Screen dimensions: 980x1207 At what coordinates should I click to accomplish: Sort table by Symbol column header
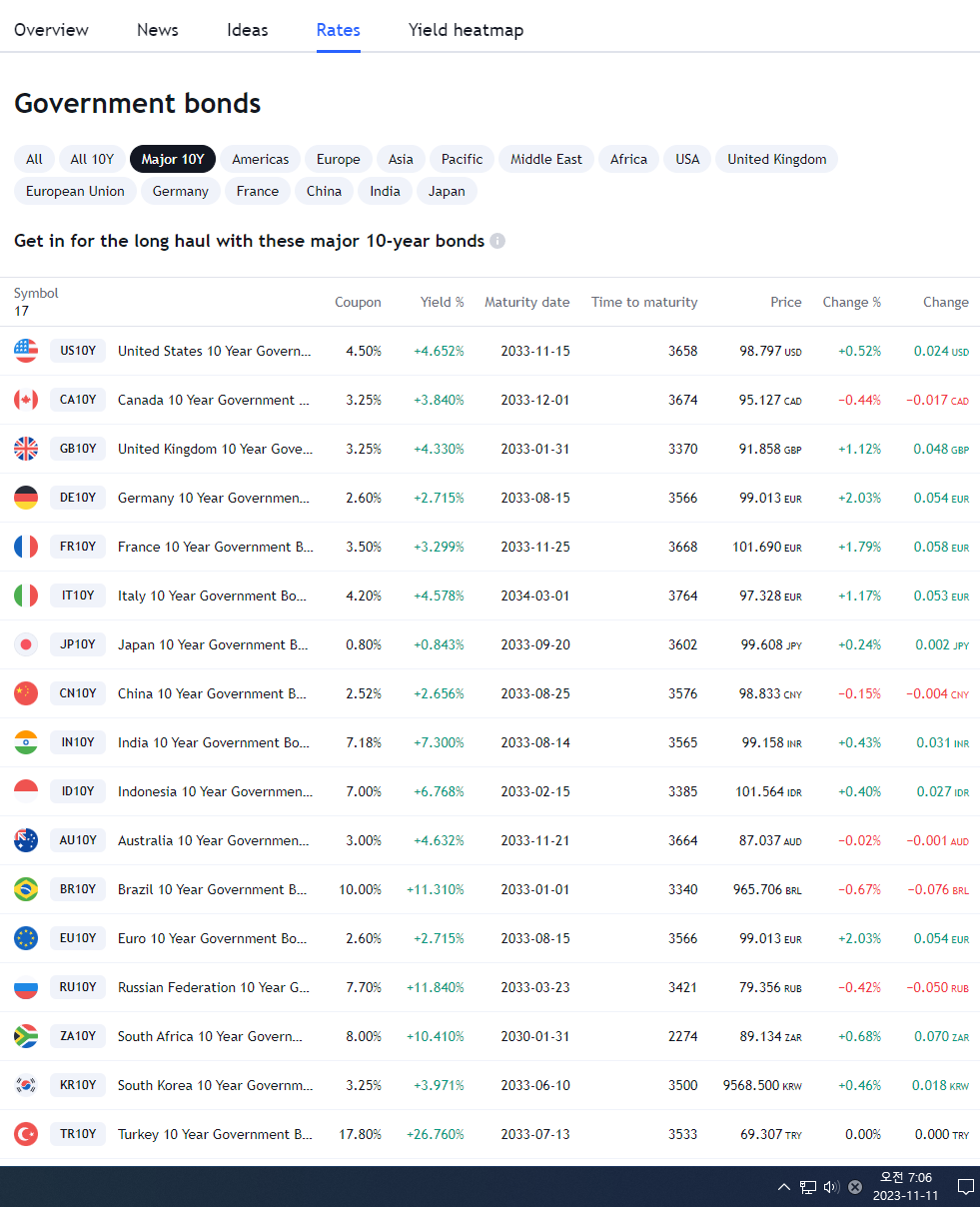36,293
